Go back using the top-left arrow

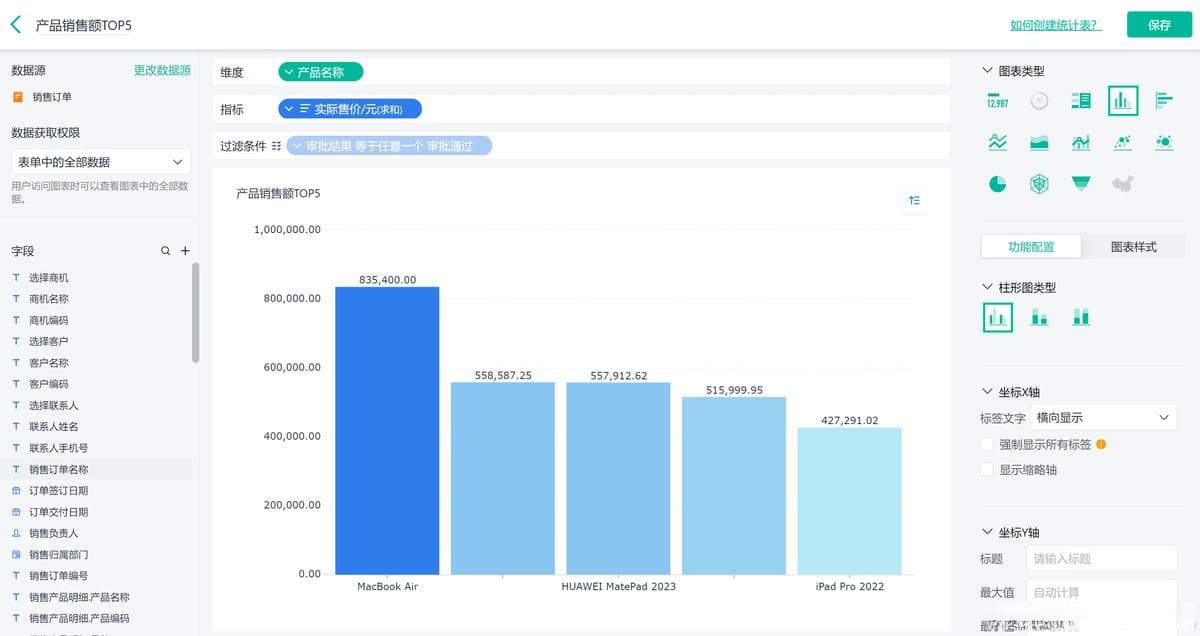(15, 25)
